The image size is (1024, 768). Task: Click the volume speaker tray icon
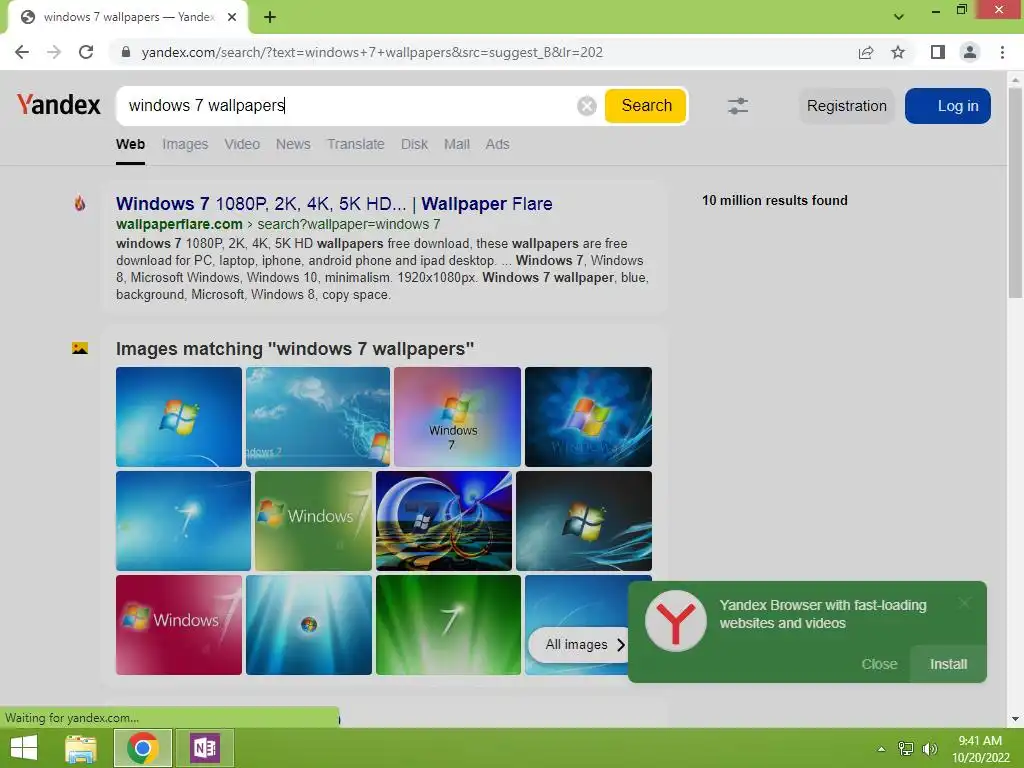click(x=930, y=749)
